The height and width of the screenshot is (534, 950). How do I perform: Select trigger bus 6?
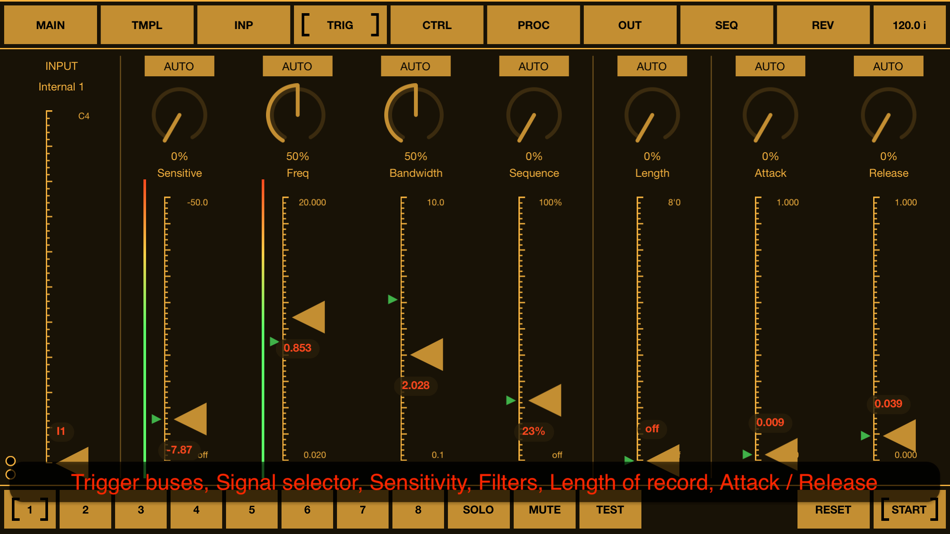(x=307, y=510)
